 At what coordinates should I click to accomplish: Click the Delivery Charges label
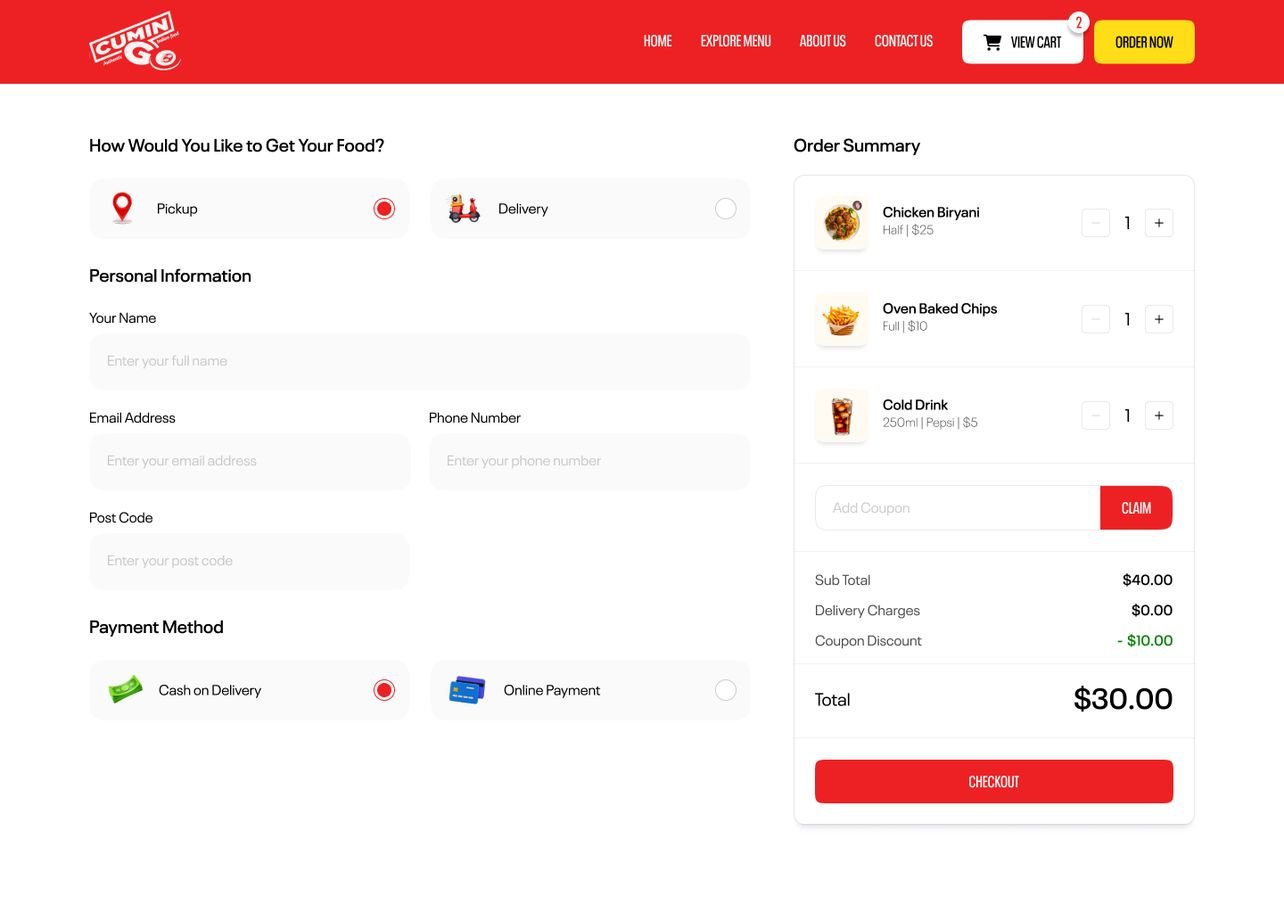point(867,610)
